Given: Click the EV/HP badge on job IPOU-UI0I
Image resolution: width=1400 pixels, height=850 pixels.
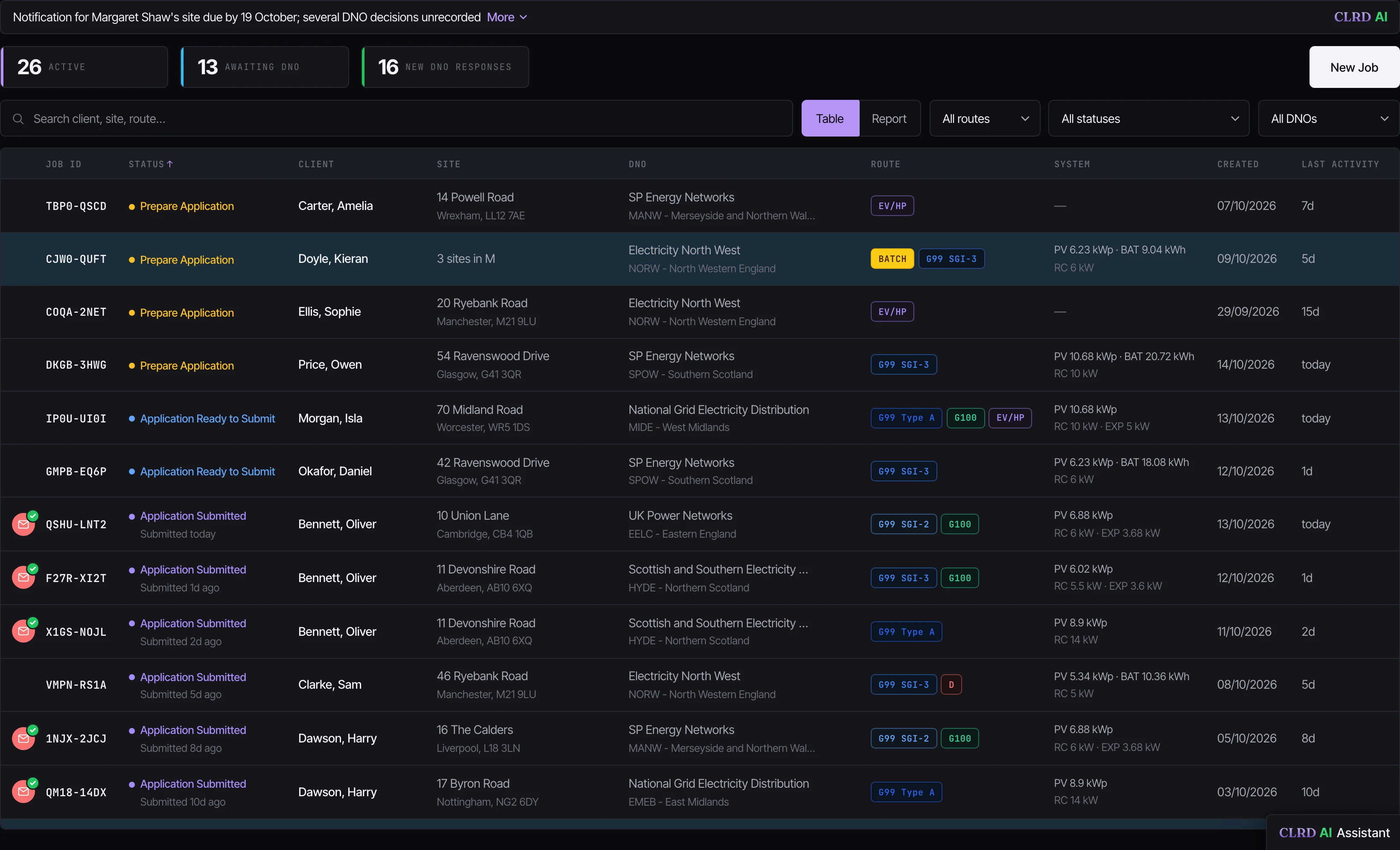Looking at the screenshot, I should point(1010,418).
